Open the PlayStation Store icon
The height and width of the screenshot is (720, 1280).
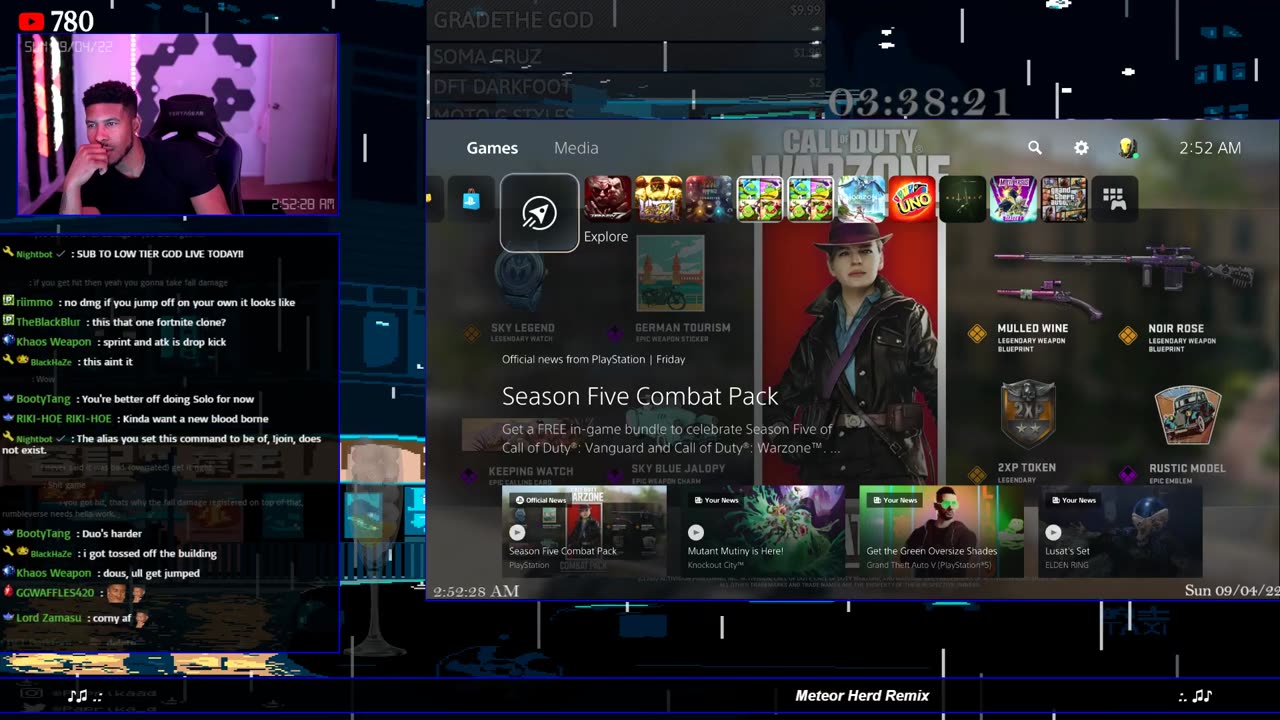click(x=471, y=199)
